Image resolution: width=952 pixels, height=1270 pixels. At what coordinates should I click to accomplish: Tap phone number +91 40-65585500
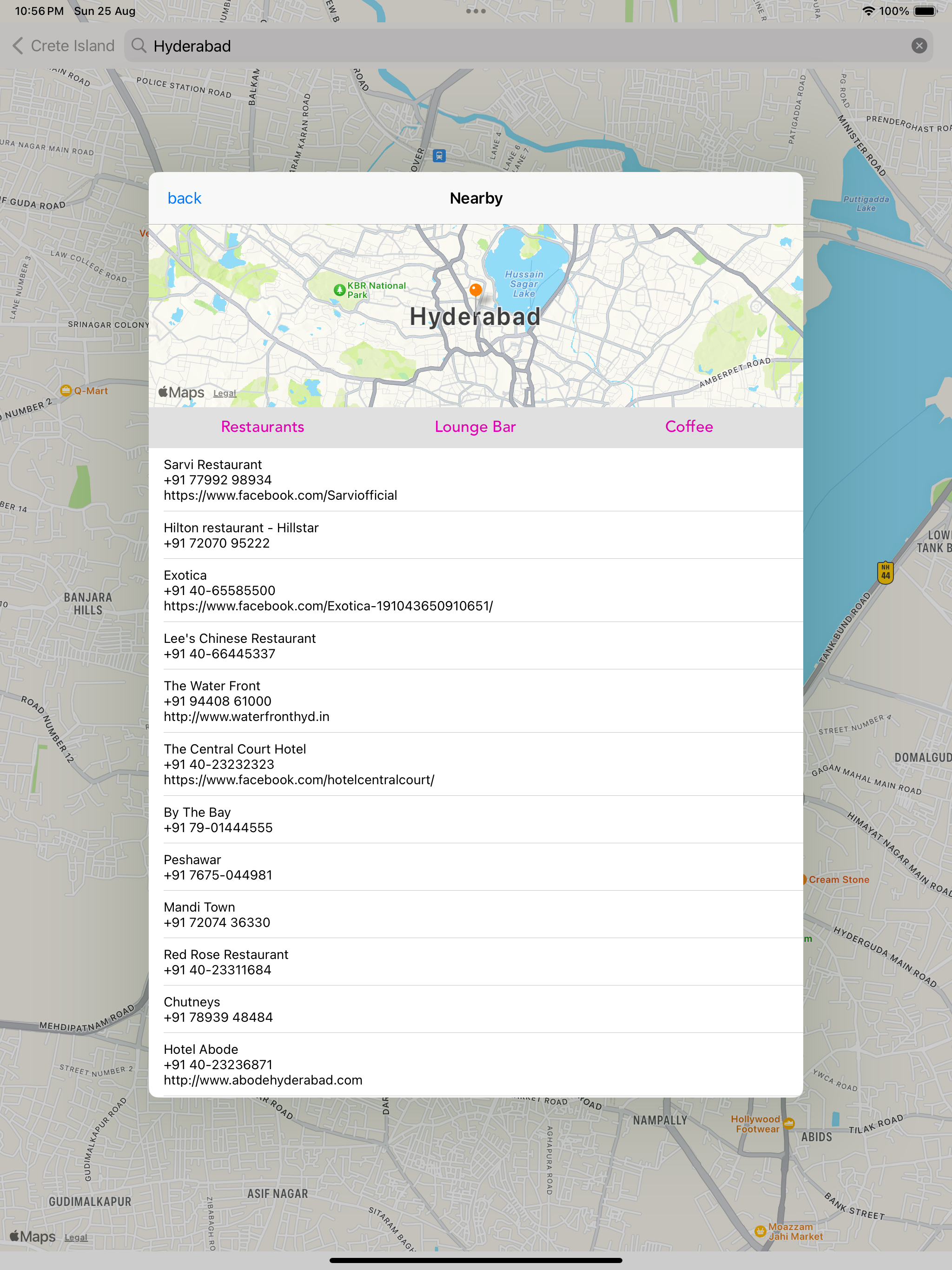(x=219, y=591)
